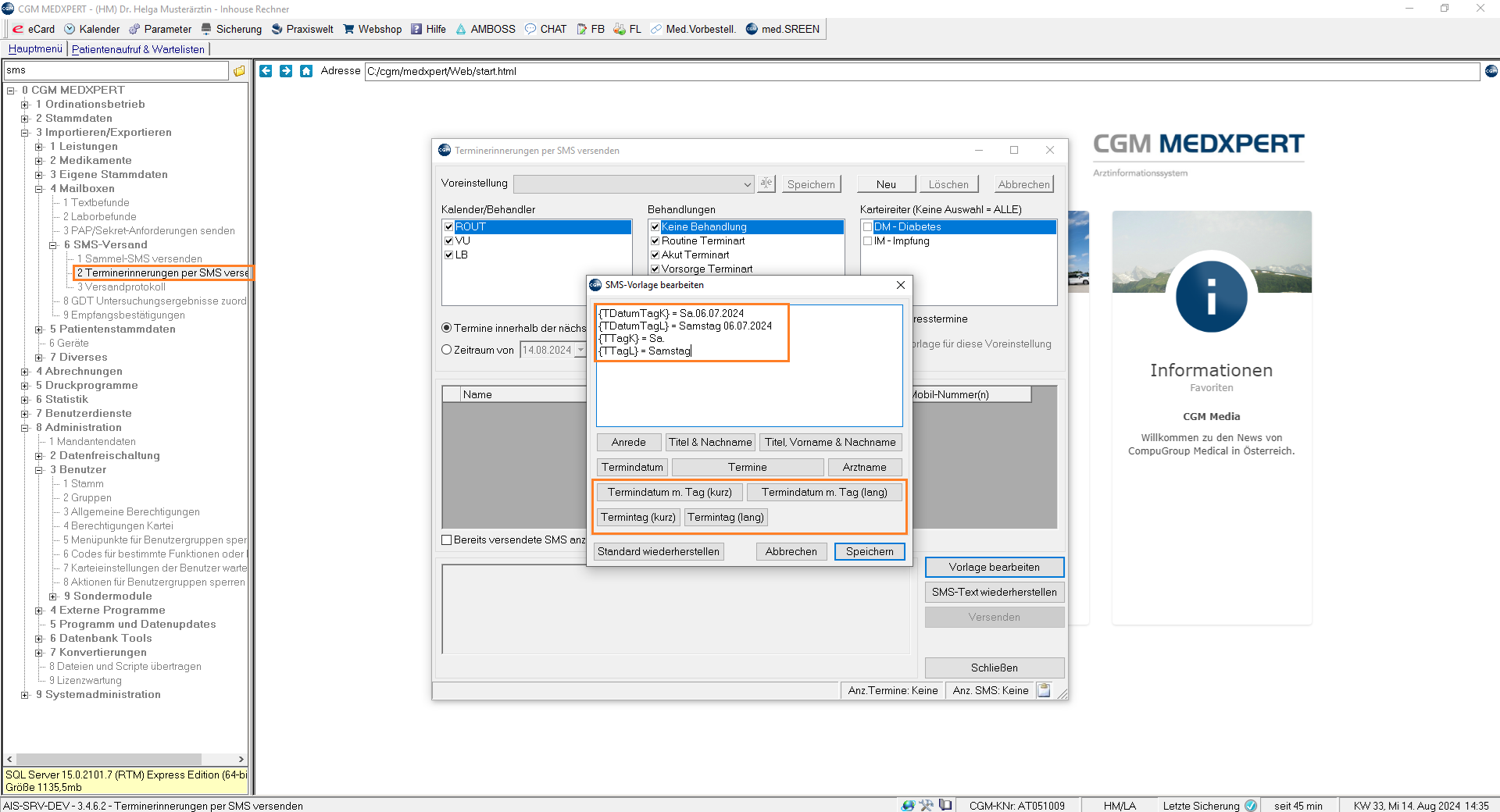Click Standard wiederherstellen button
The height and width of the screenshot is (812, 1500).
[x=659, y=551]
